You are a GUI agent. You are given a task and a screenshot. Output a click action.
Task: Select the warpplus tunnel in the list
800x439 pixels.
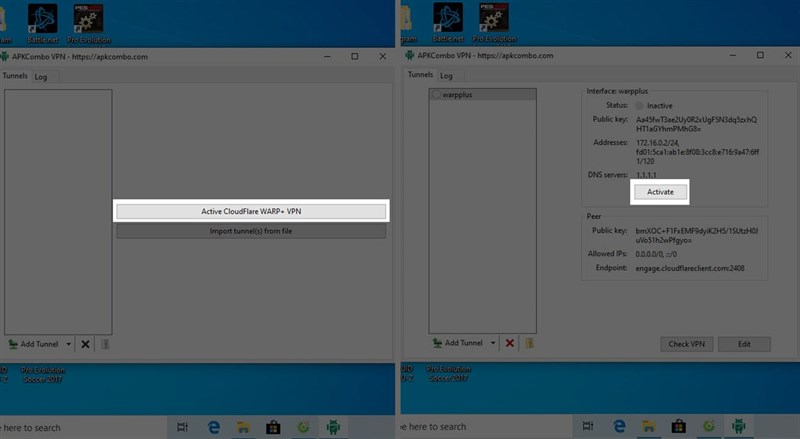tap(483, 94)
